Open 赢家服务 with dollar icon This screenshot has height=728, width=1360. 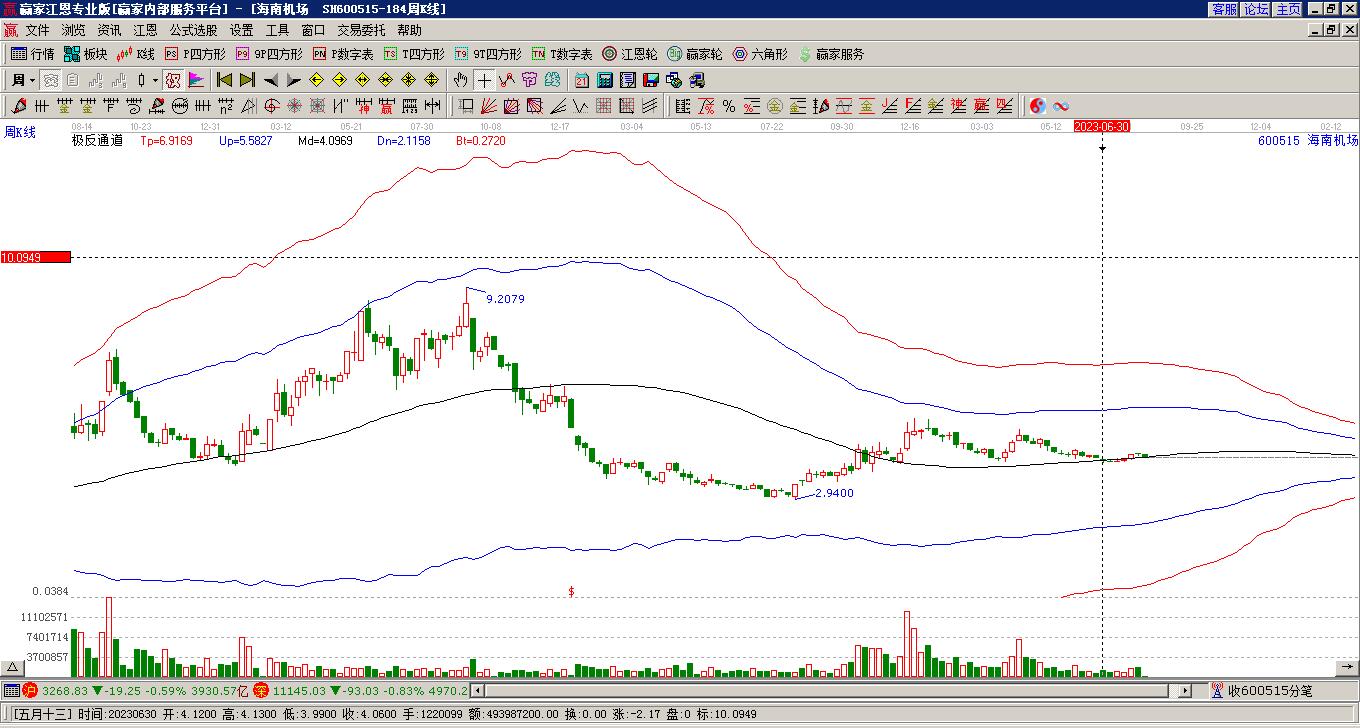click(831, 54)
